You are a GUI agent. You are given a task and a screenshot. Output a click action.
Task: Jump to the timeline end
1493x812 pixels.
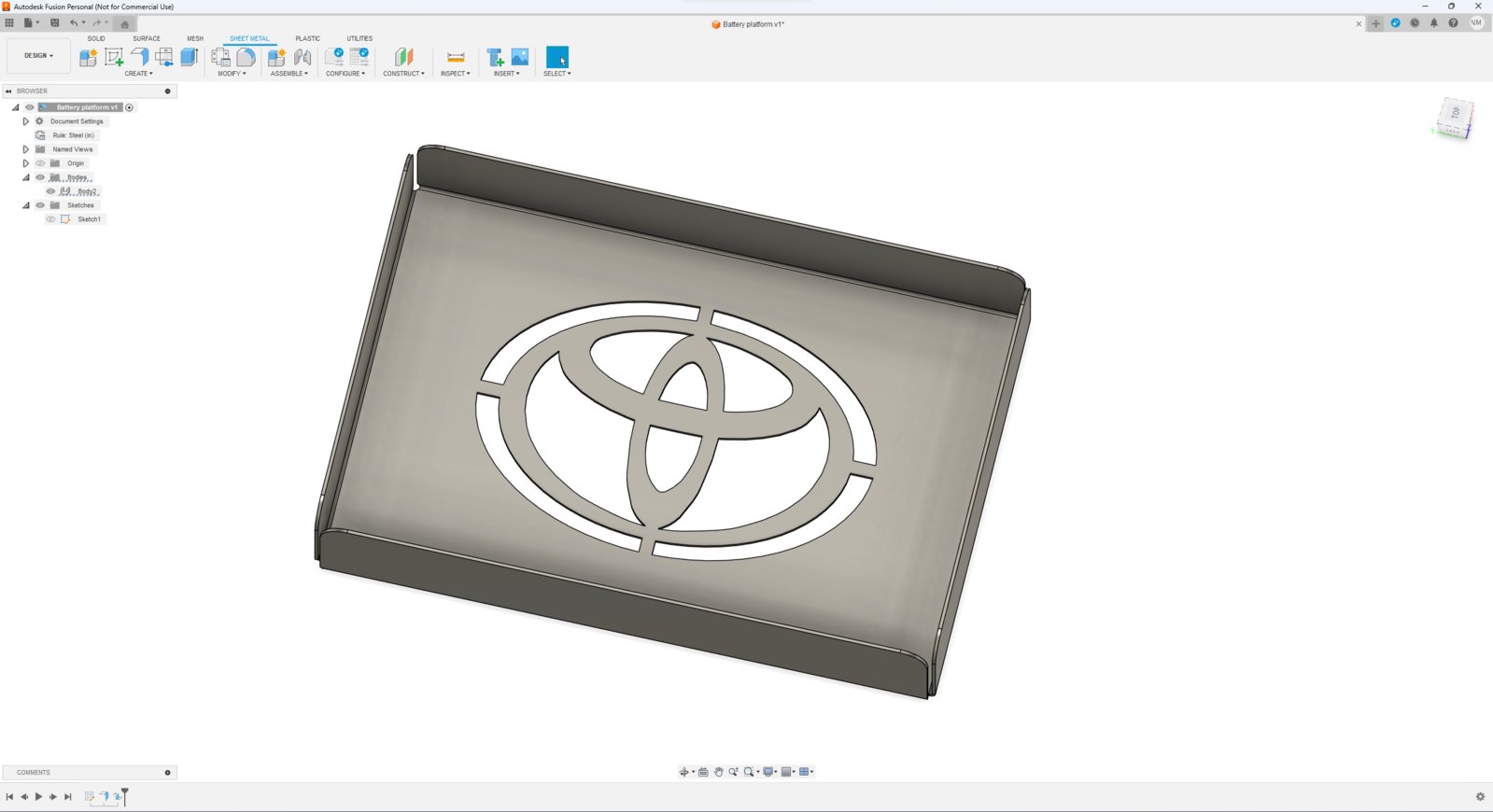coord(67,796)
